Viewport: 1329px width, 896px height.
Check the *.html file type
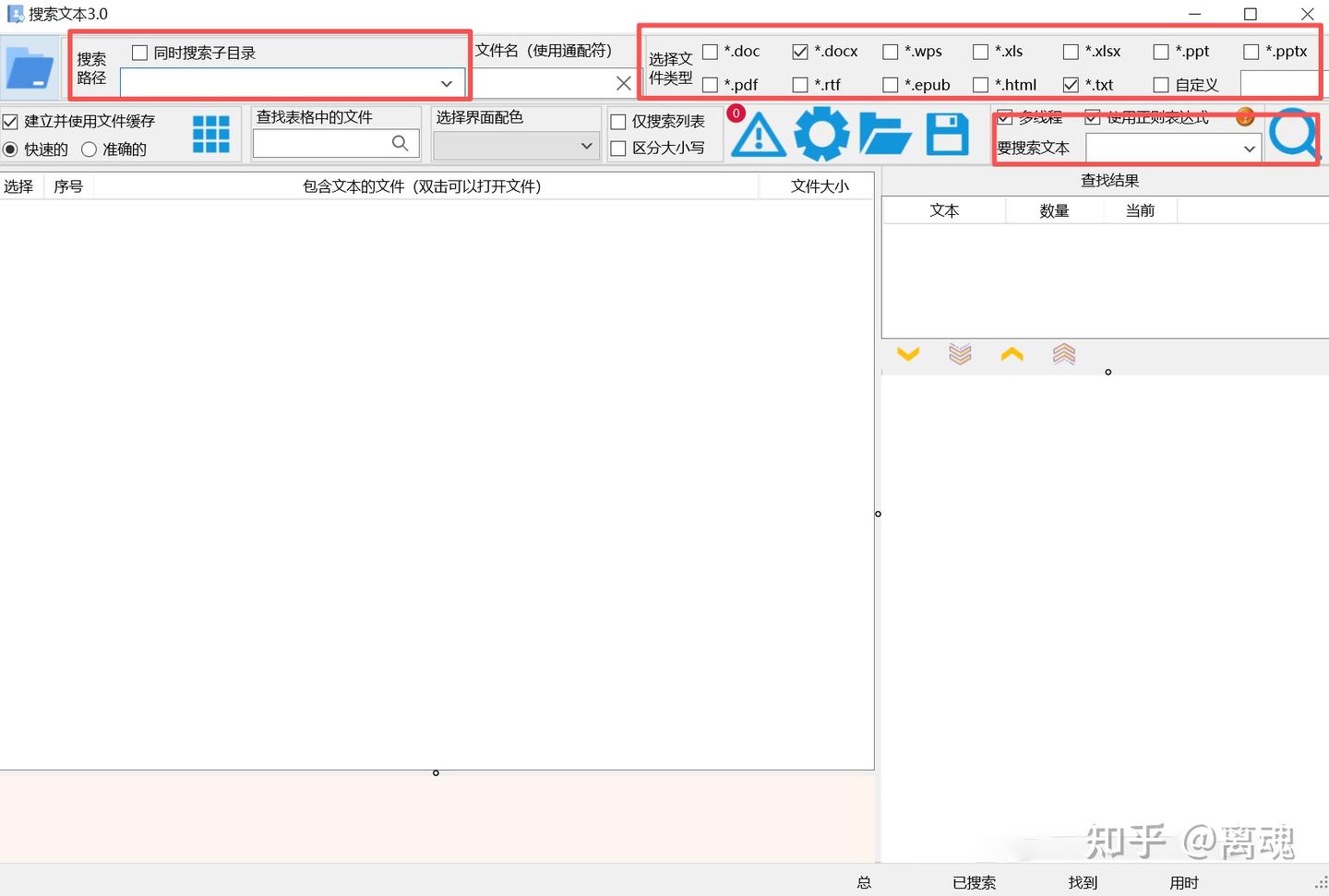click(981, 85)
